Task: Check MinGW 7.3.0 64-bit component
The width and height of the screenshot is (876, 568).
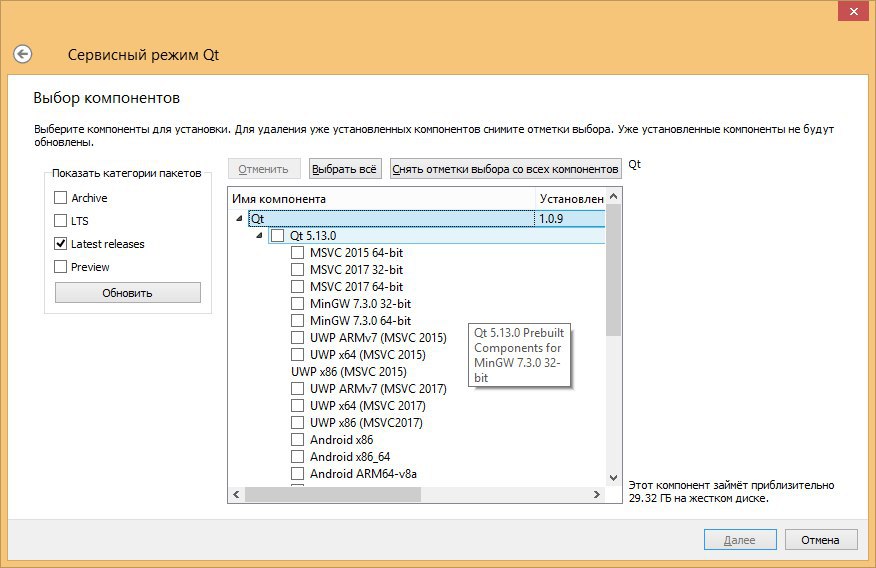Action: (297, 321)
